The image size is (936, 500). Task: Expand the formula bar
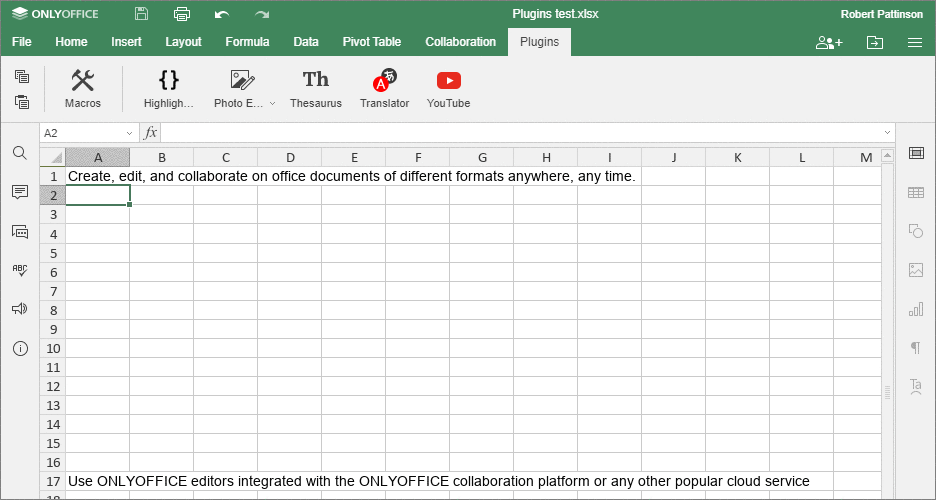pyautogui.click(x=887, y=132)
